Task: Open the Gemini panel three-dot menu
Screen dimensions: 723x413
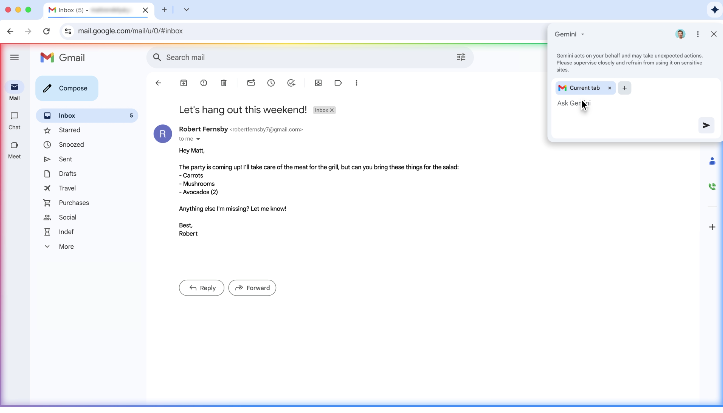Action: (x=698, y=34)
